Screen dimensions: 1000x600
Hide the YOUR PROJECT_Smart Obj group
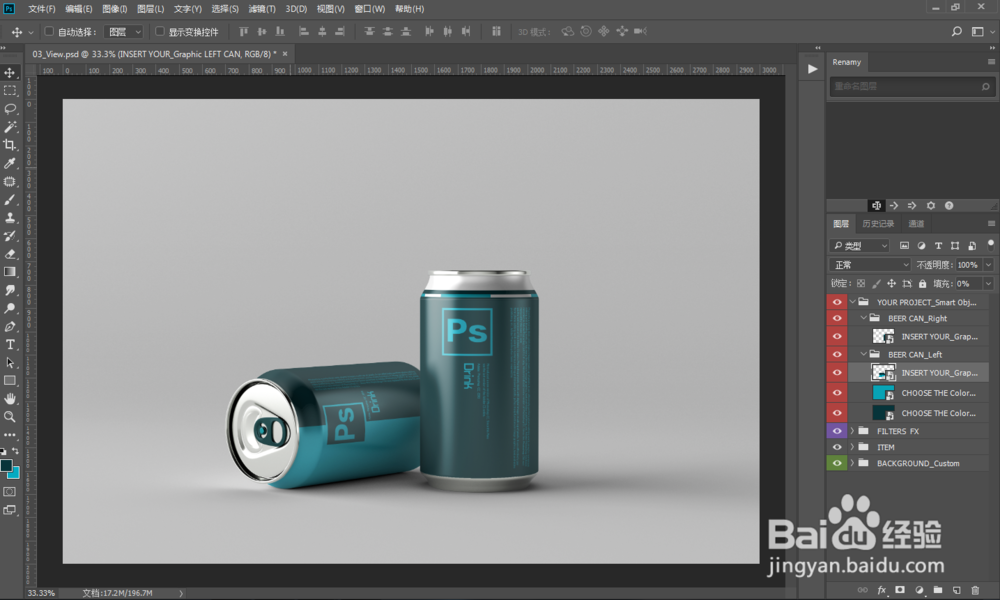[x=837, y=302]
